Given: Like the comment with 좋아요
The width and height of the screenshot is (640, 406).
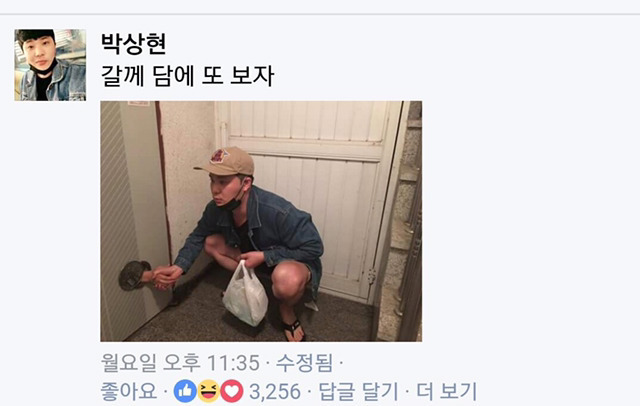Looking at the screenshot, I should coord(129,391).
